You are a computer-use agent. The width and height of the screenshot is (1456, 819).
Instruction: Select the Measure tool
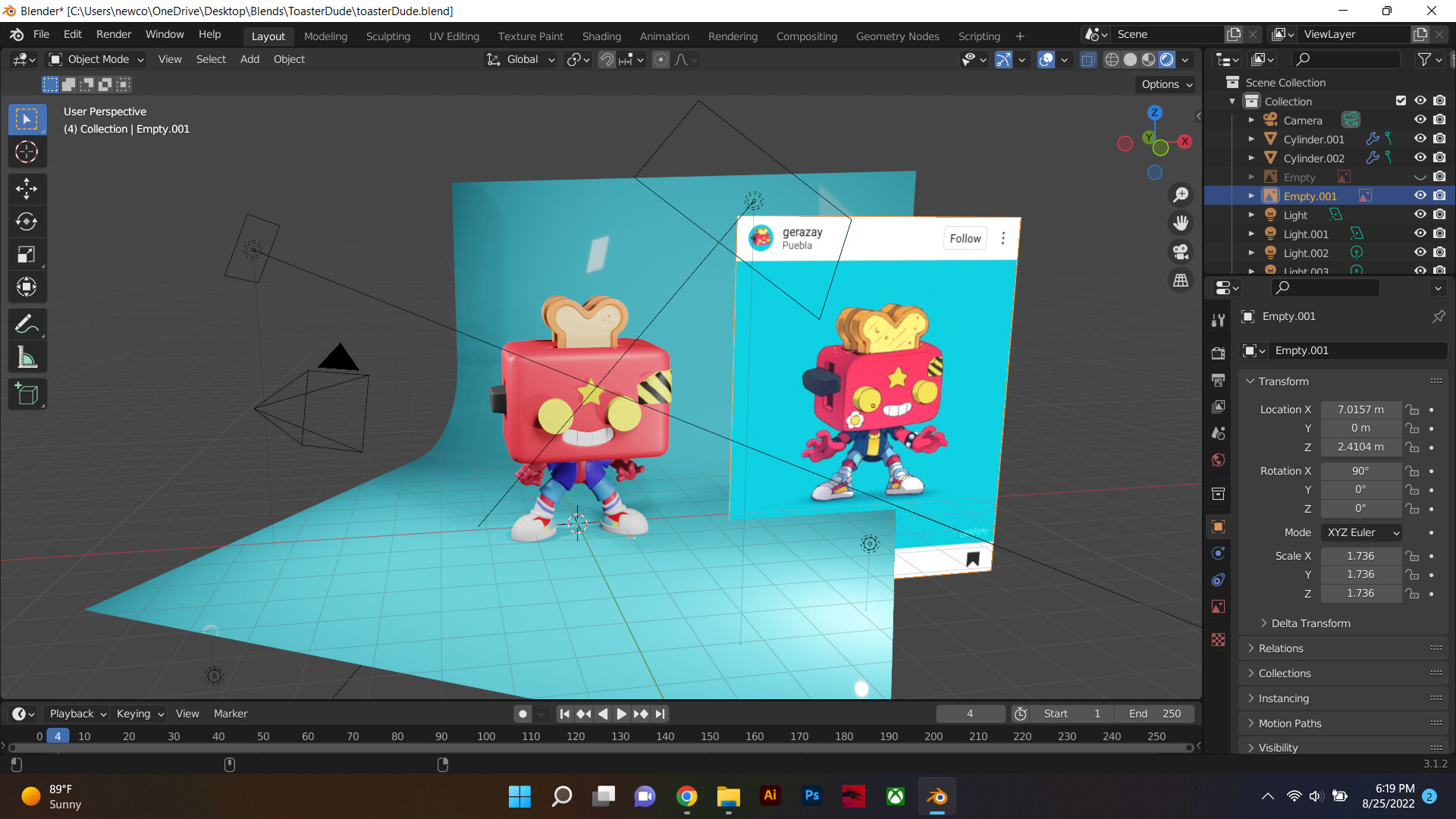[x=27, y=357]
